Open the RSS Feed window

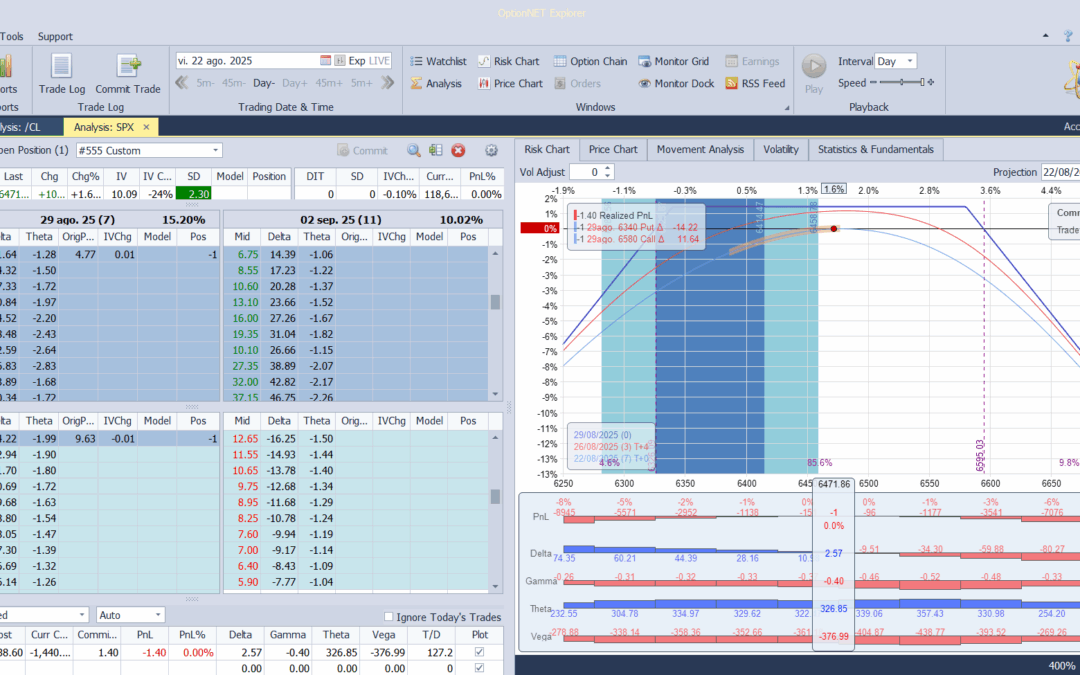tap(755, 83)
